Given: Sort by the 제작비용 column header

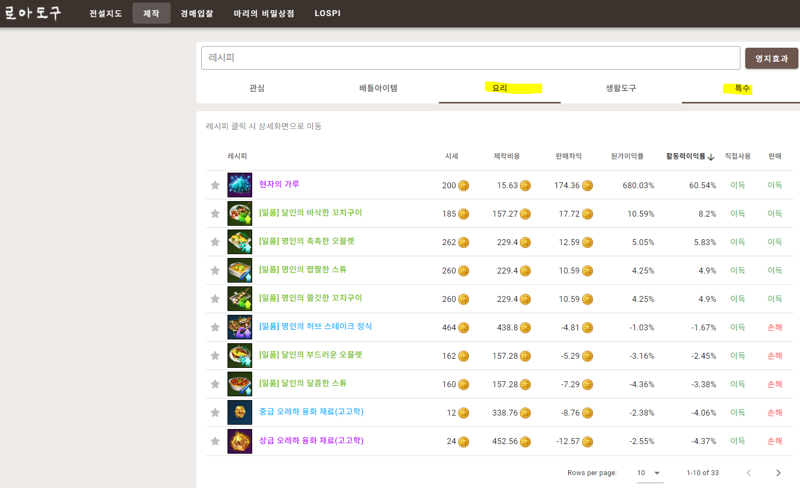Looking at the screenshot, I should pos(507,156).
